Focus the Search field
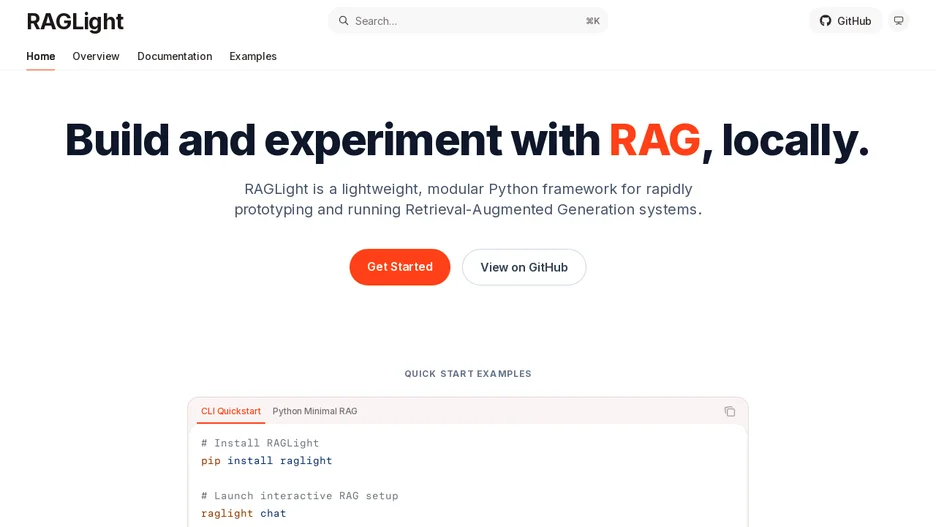The height and width of the screenshot is (527, 936). 468,21
